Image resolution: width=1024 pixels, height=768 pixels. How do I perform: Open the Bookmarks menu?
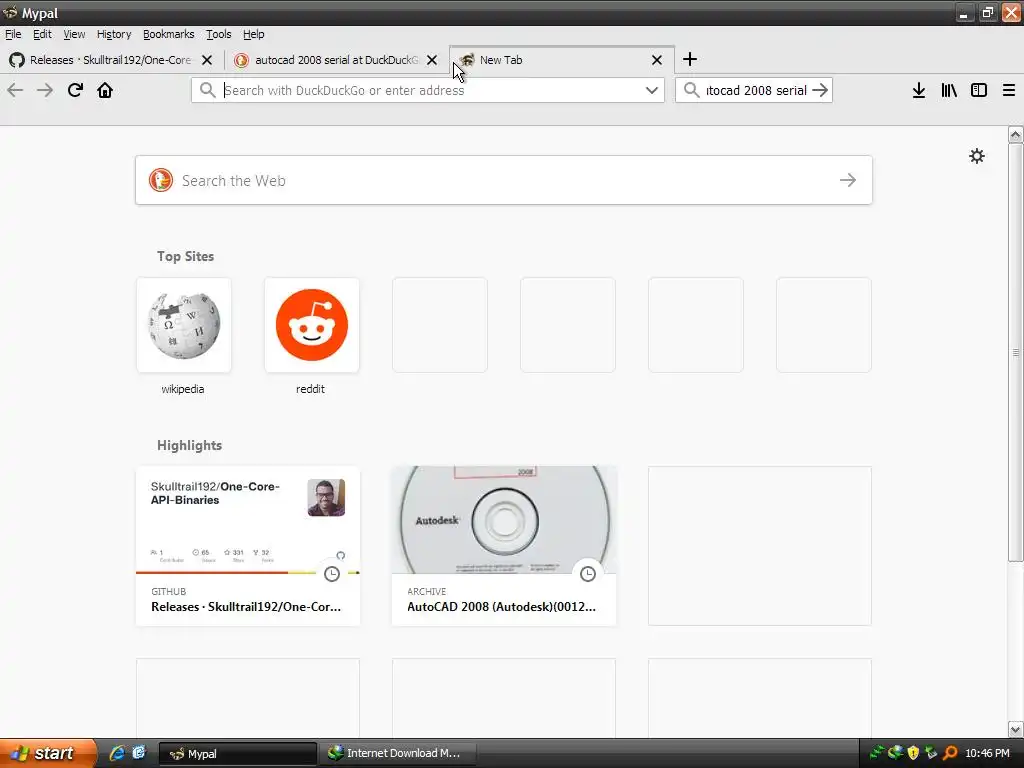click(168, 34)
